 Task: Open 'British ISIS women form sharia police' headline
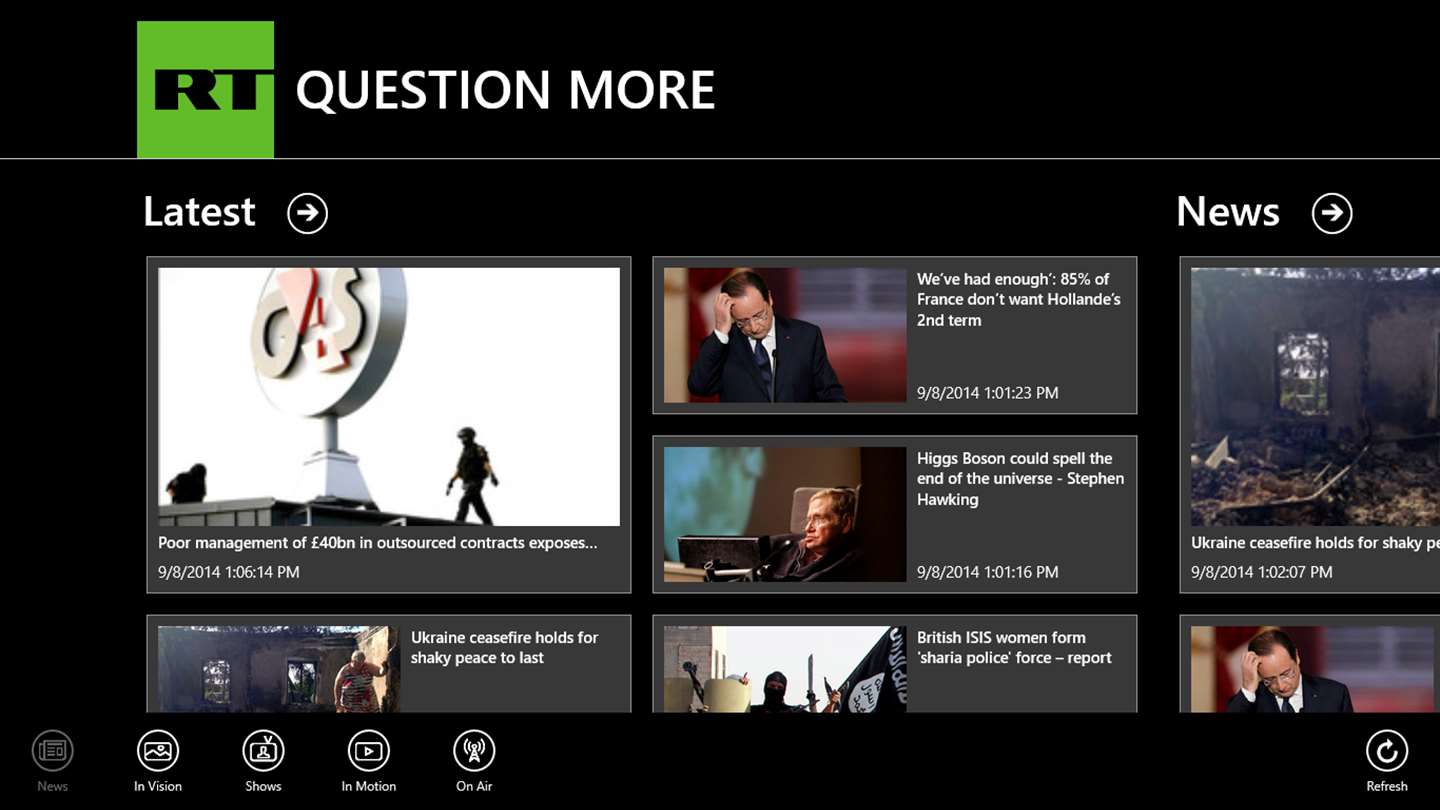coord(1014,647)
